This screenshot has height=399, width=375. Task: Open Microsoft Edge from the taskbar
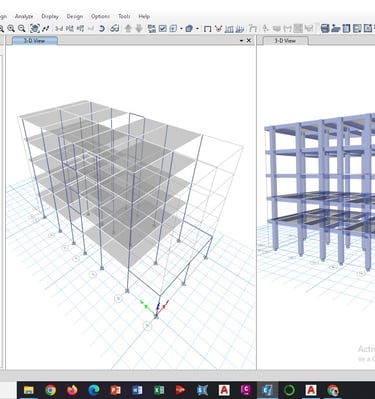coord(94,390)
